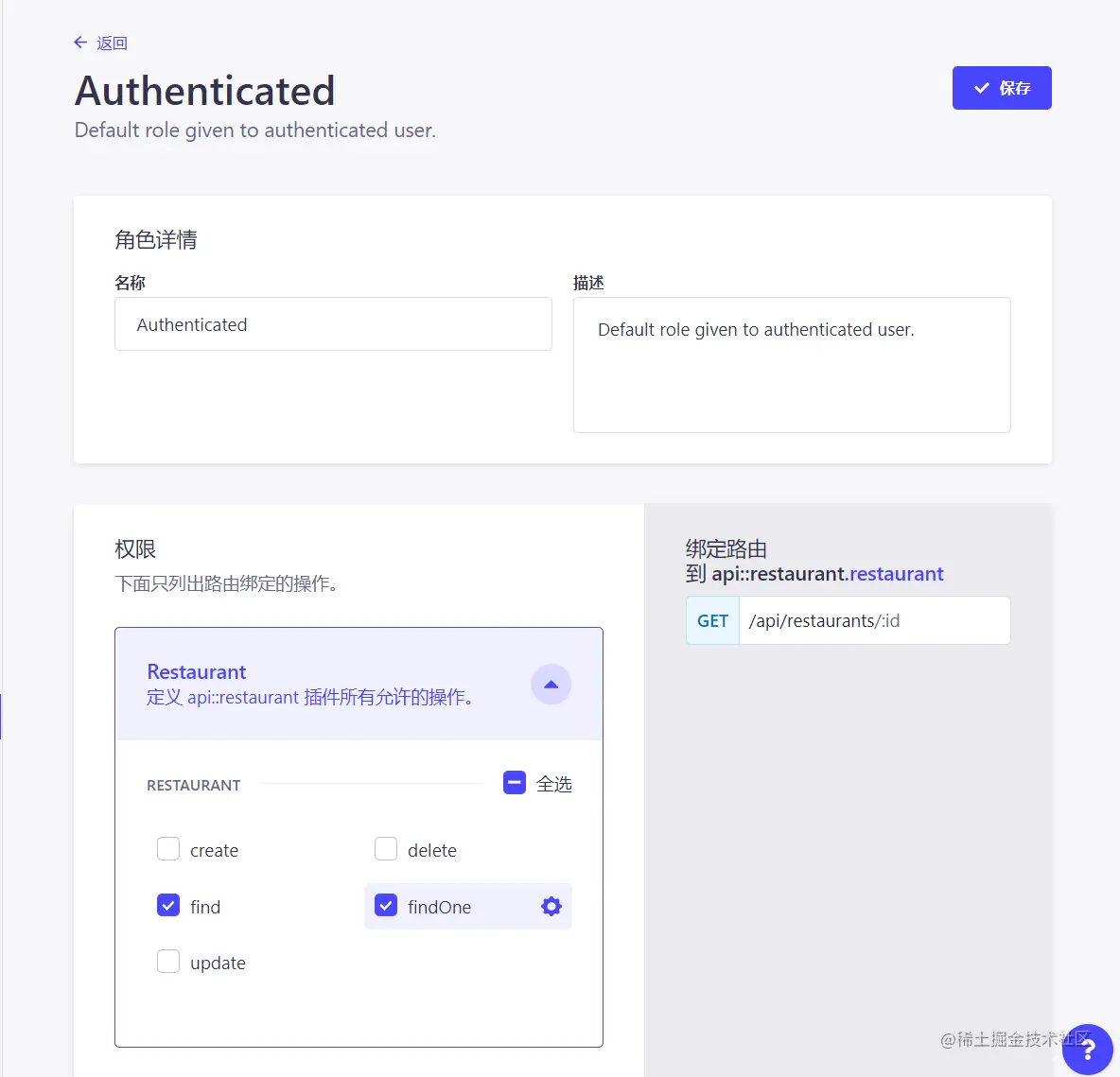The height and width of the screenshot is (1077, 1120).
Task: Uncheck the find permission
Action: [167, 905]
